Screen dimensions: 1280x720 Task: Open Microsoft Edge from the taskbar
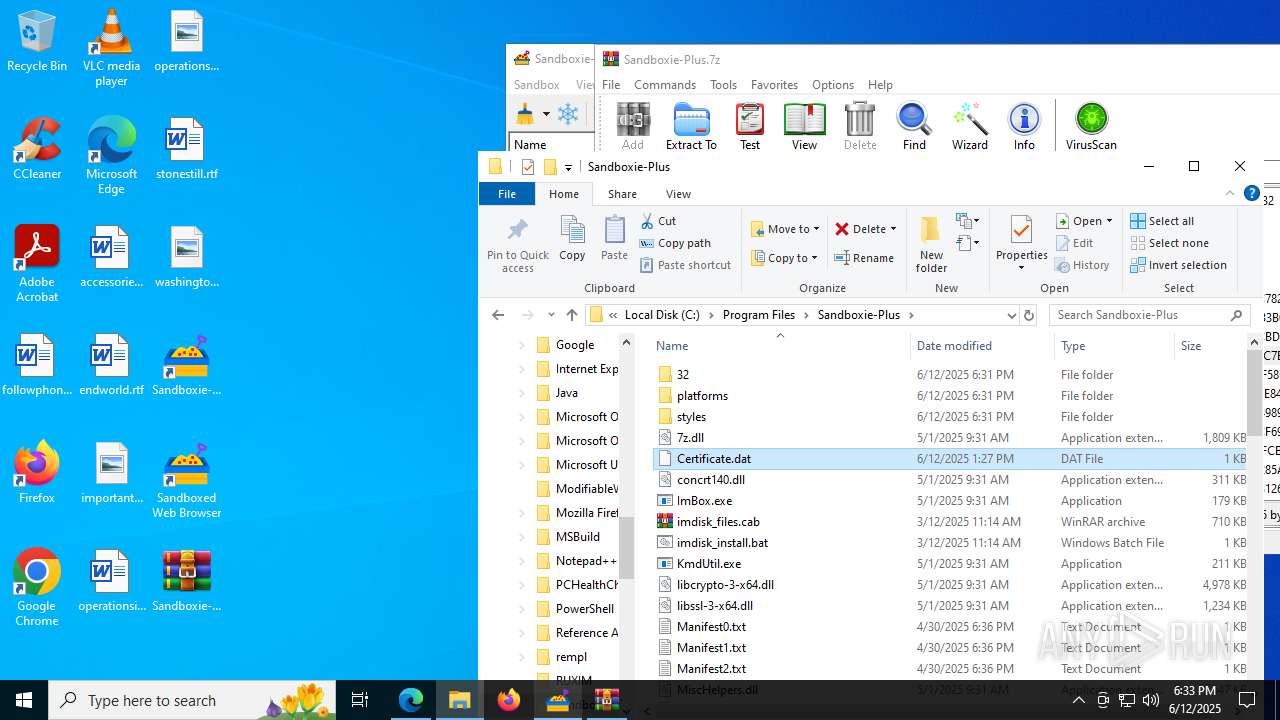(411, 700)
